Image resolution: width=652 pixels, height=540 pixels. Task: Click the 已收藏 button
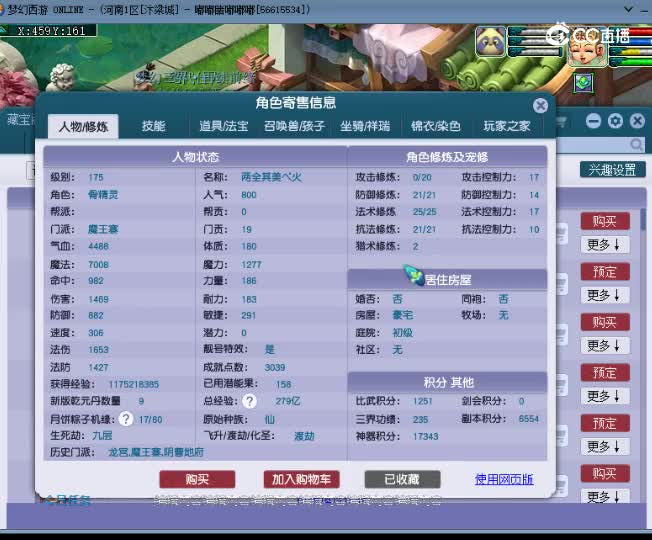coord(402,479)
